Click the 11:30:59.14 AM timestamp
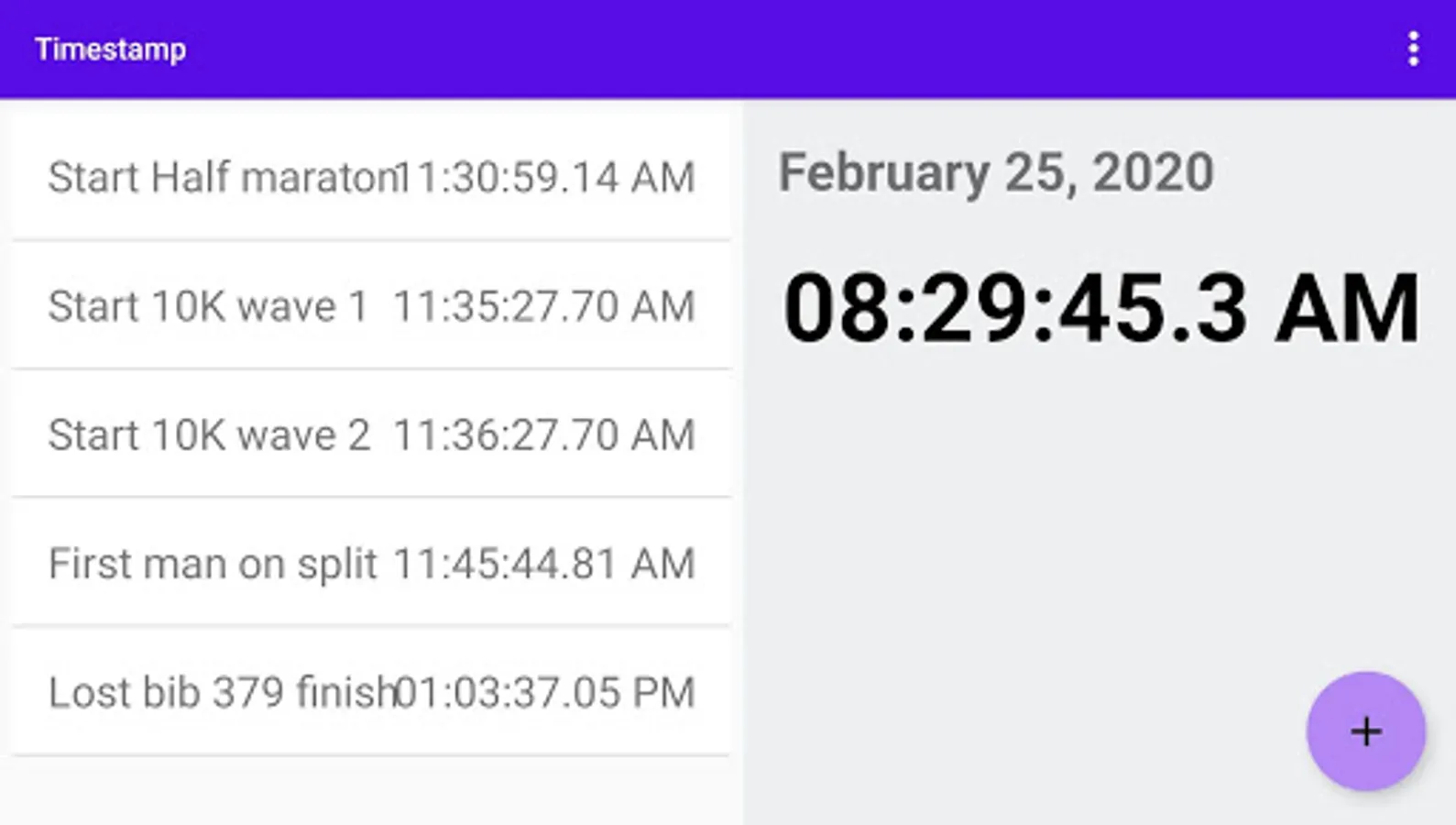Image resolution: width=1456 pixels, height=825 pixels. [546, 177]
